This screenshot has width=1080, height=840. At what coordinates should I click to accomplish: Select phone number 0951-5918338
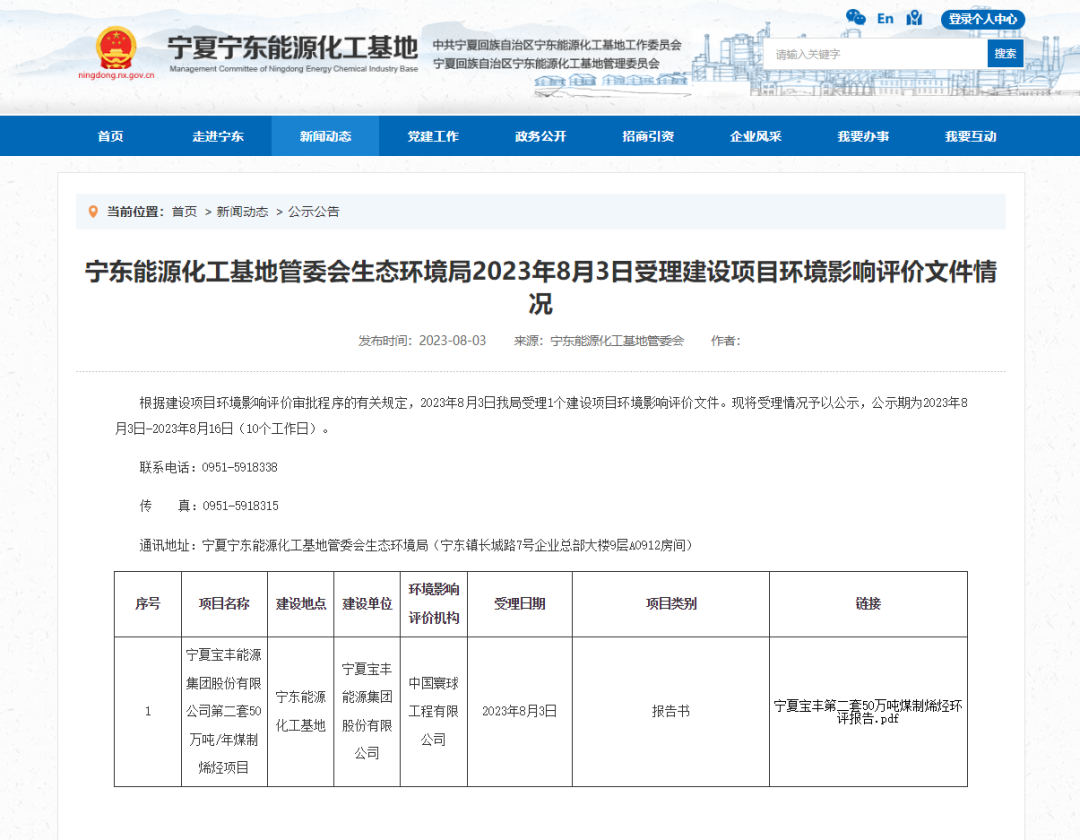pyautogui.click(x=240, y=468)
